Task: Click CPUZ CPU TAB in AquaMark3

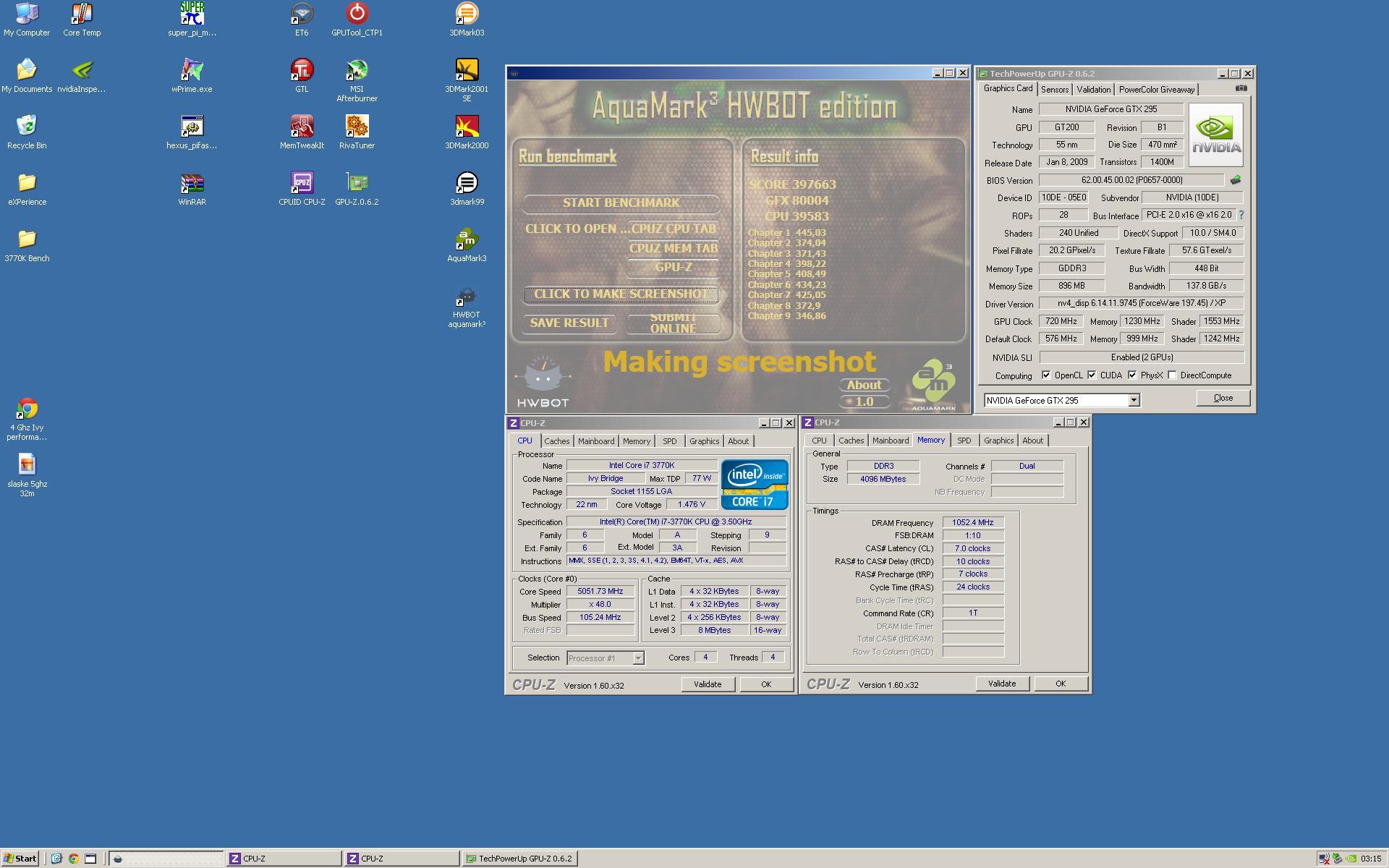Action: point(674,229)
